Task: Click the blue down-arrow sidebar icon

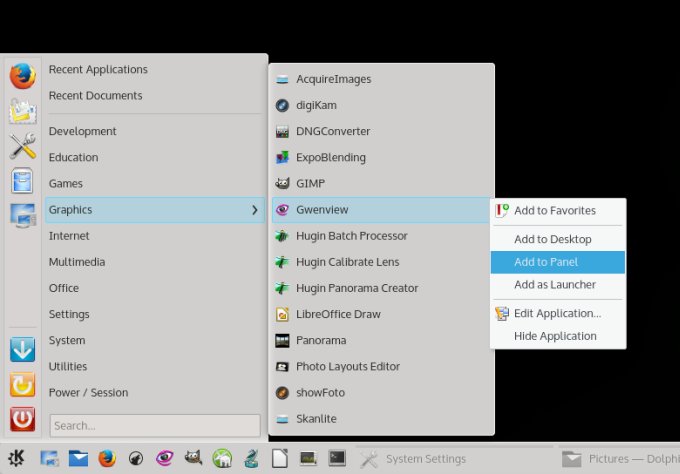Action: tap(23, 349)
